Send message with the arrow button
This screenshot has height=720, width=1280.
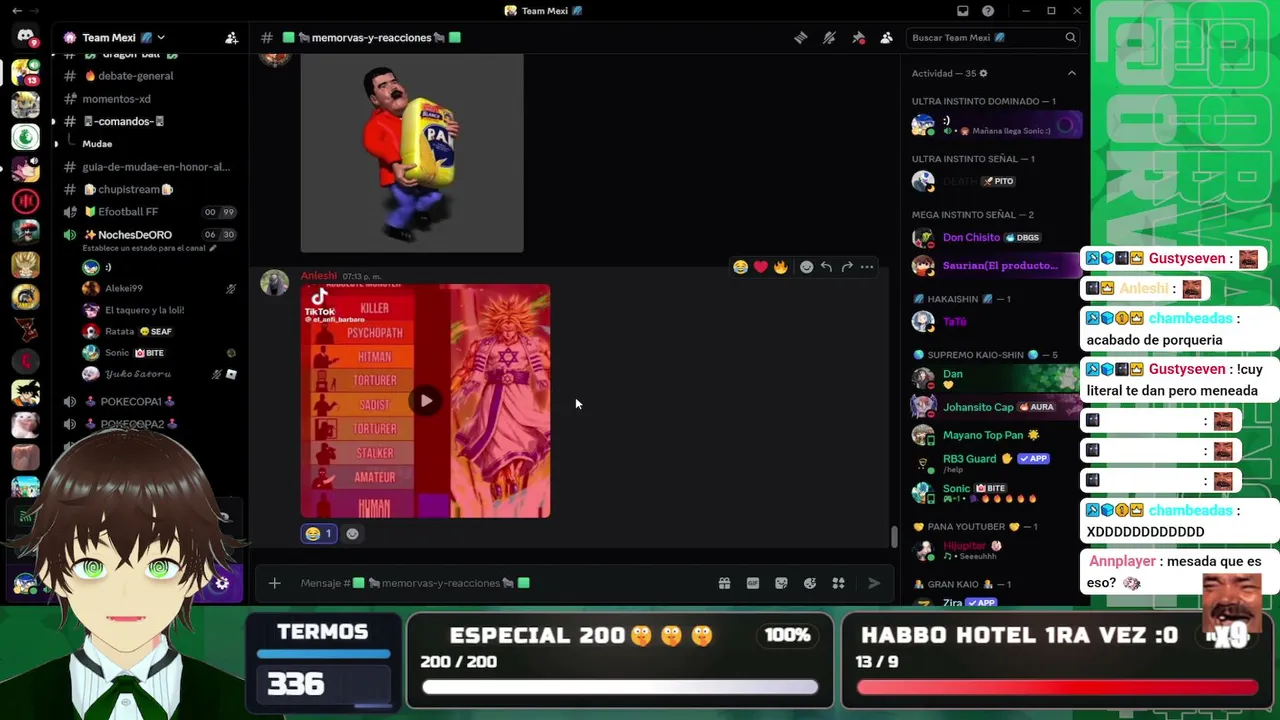[x=874, y=583]
